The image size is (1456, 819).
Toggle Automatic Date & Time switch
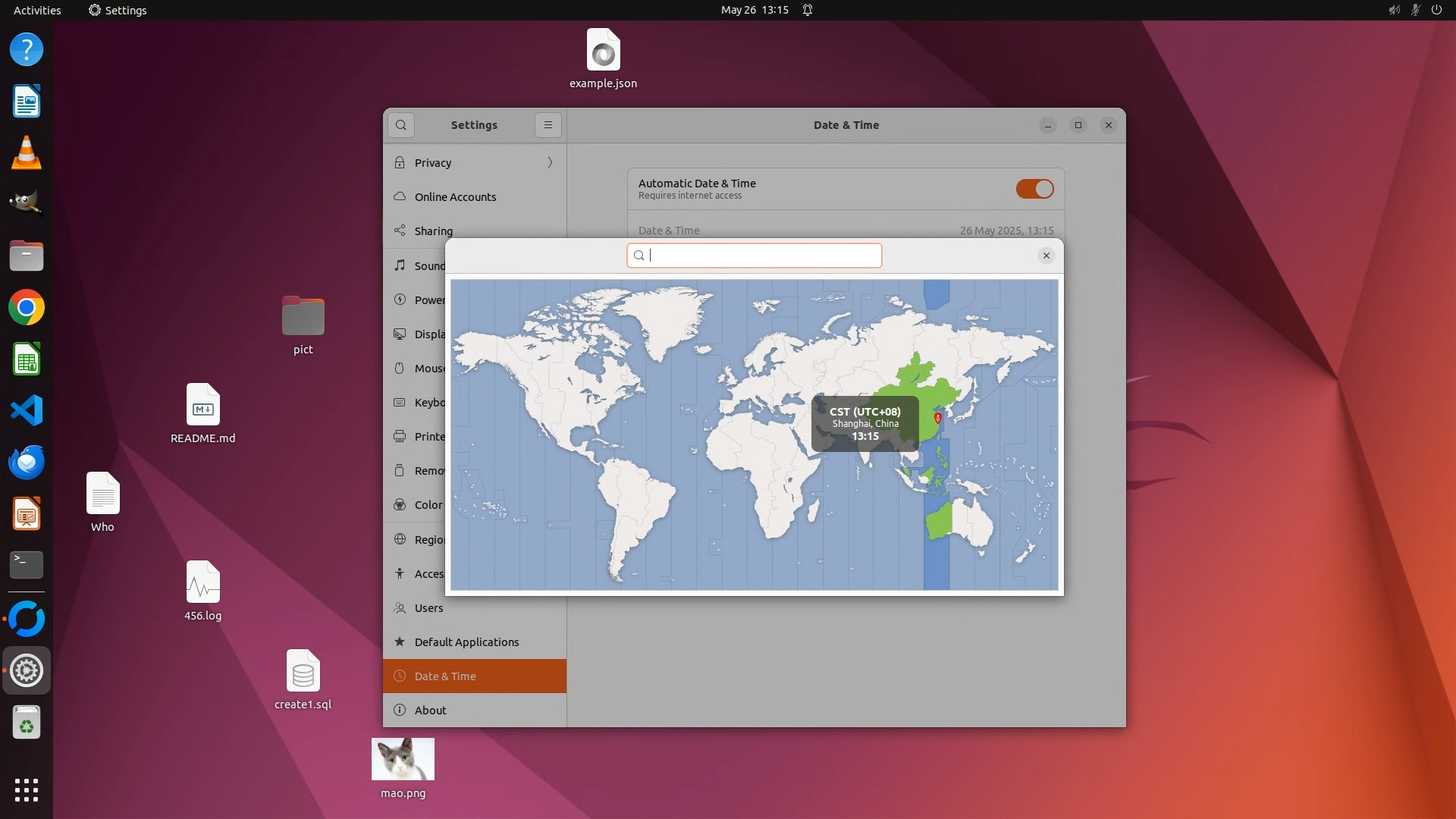[1034, 189]
